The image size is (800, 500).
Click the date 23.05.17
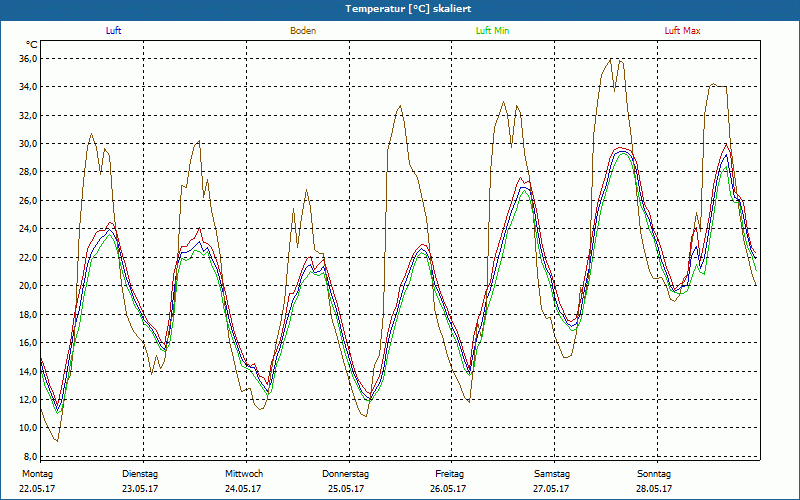pyautogui.click(x=140, y=489)
